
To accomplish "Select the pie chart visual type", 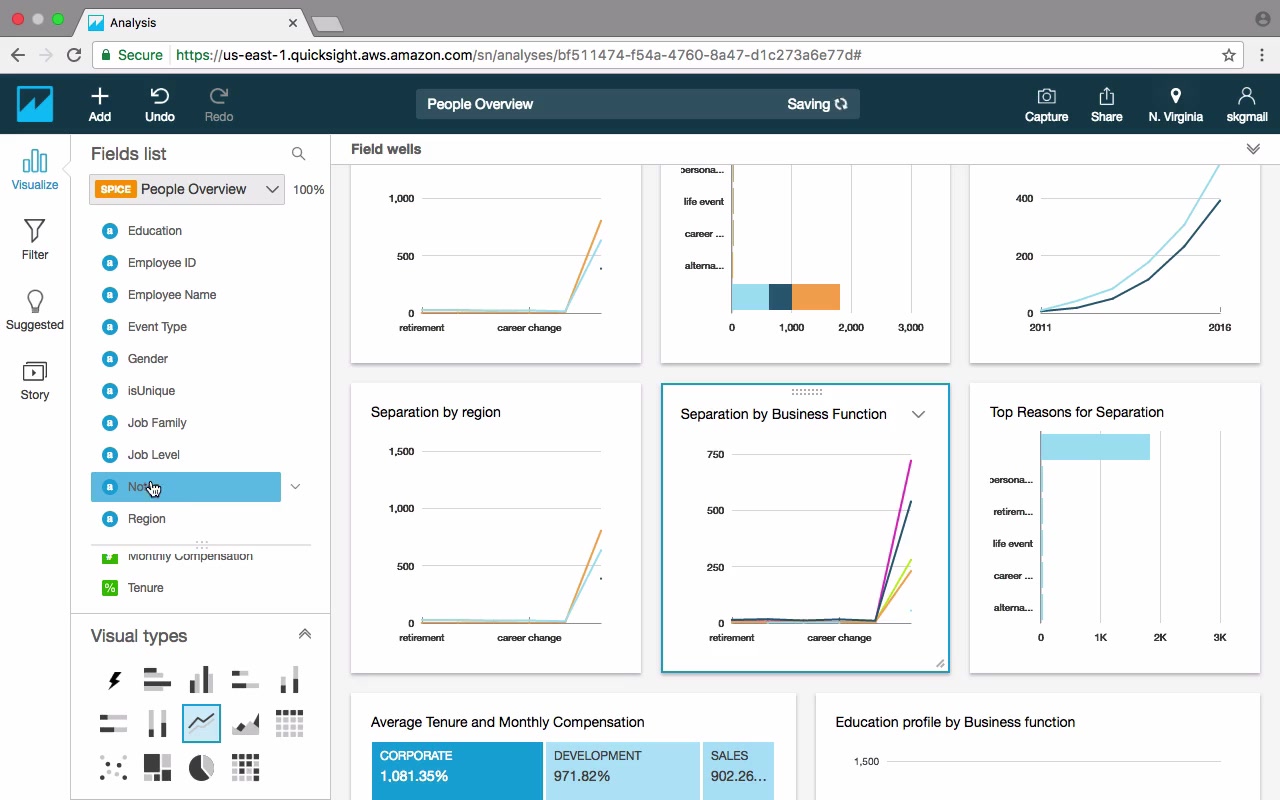I will coord(201,767).
